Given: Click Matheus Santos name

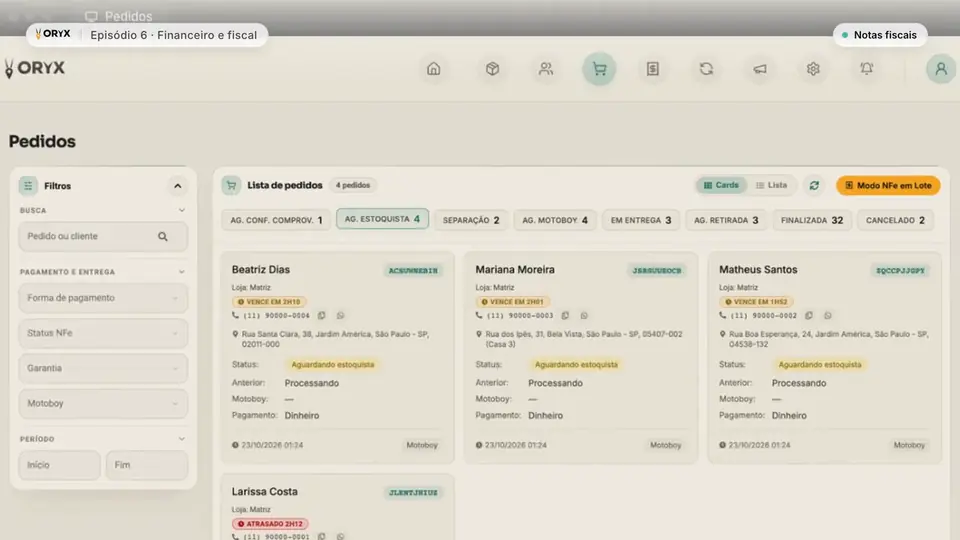Looking at the screenshot, I should [x=758, y=270].
